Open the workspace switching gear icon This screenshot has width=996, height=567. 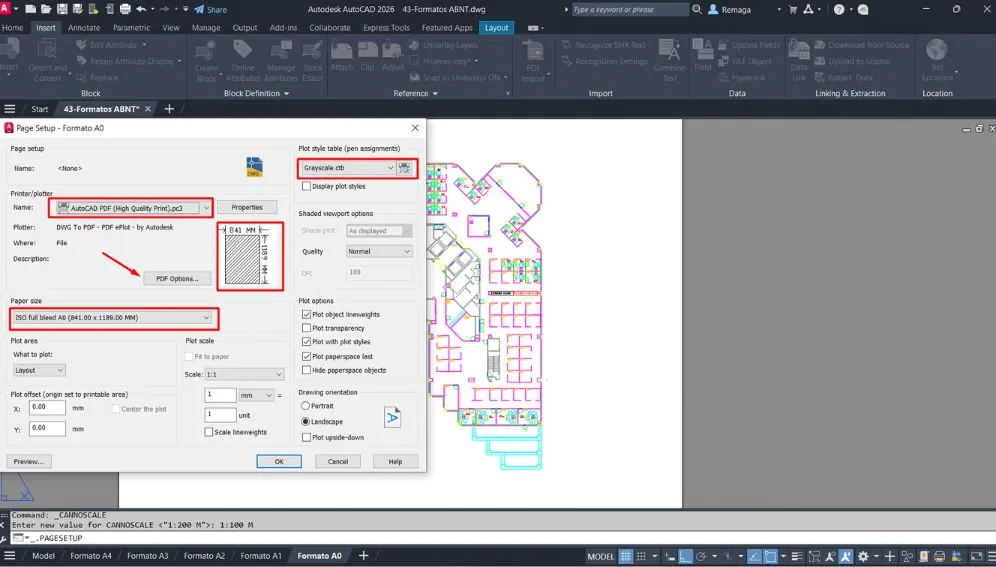(x=862, y=556)
